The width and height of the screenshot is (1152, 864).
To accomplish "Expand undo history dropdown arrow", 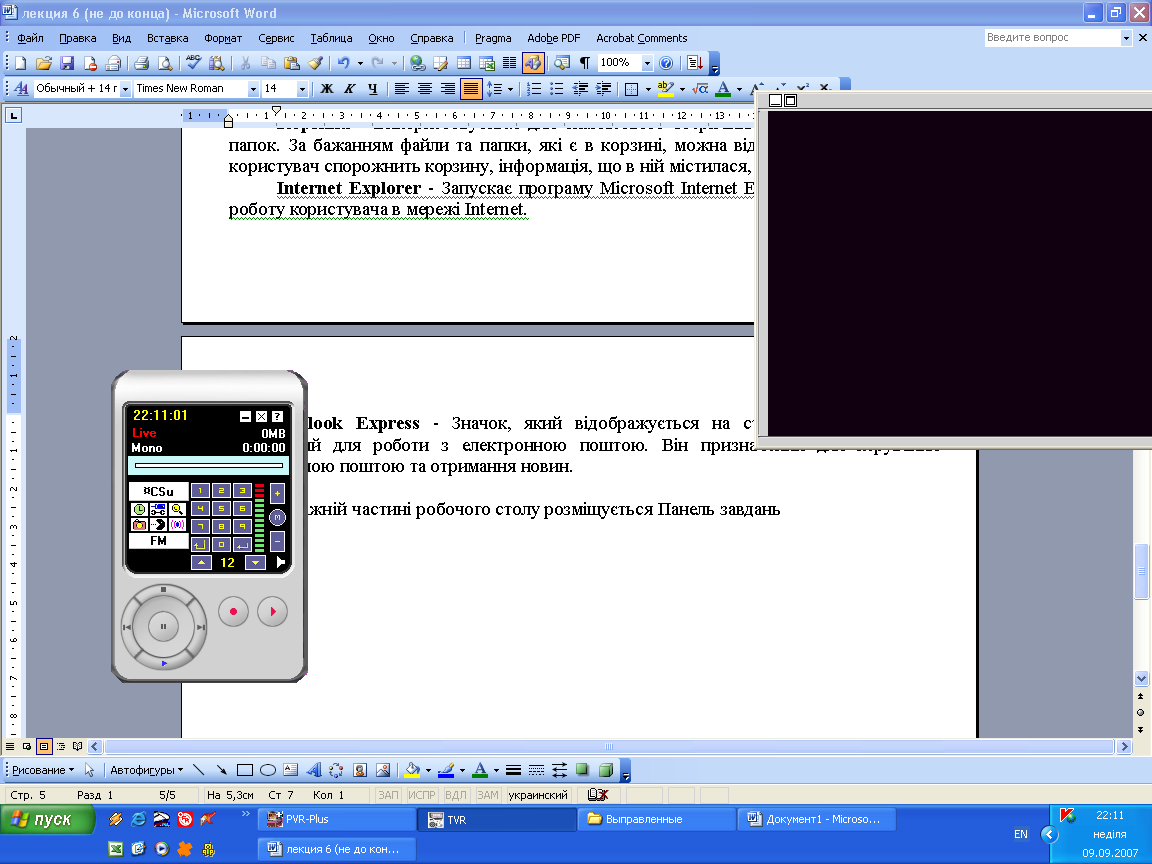I will click(x=360, y=63).
